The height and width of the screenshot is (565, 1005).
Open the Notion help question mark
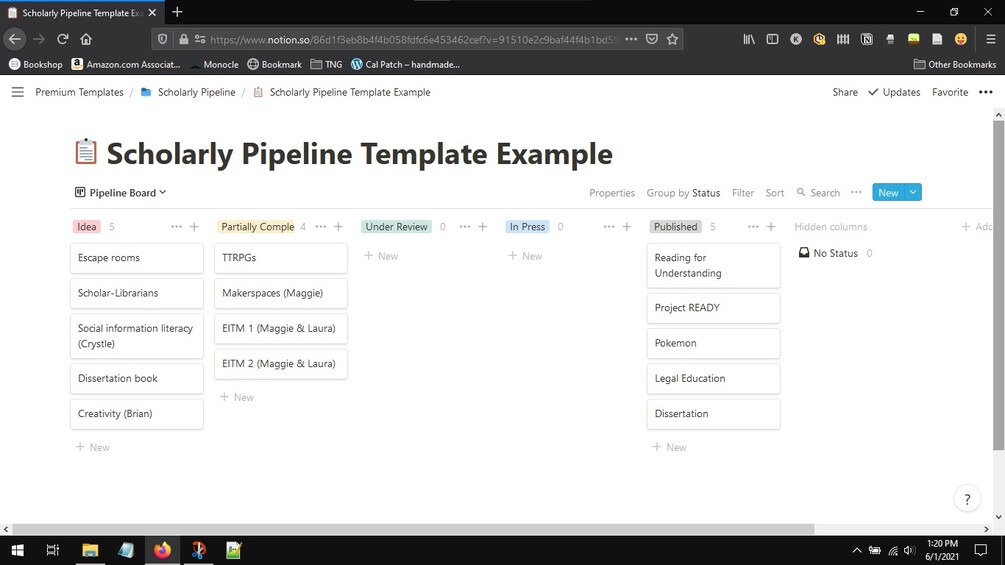point(967,499)
